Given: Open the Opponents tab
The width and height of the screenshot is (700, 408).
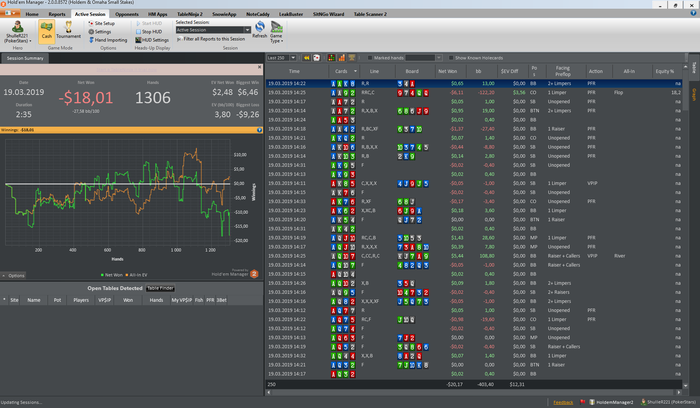Looking at the screenshot, I should [127, 15].
